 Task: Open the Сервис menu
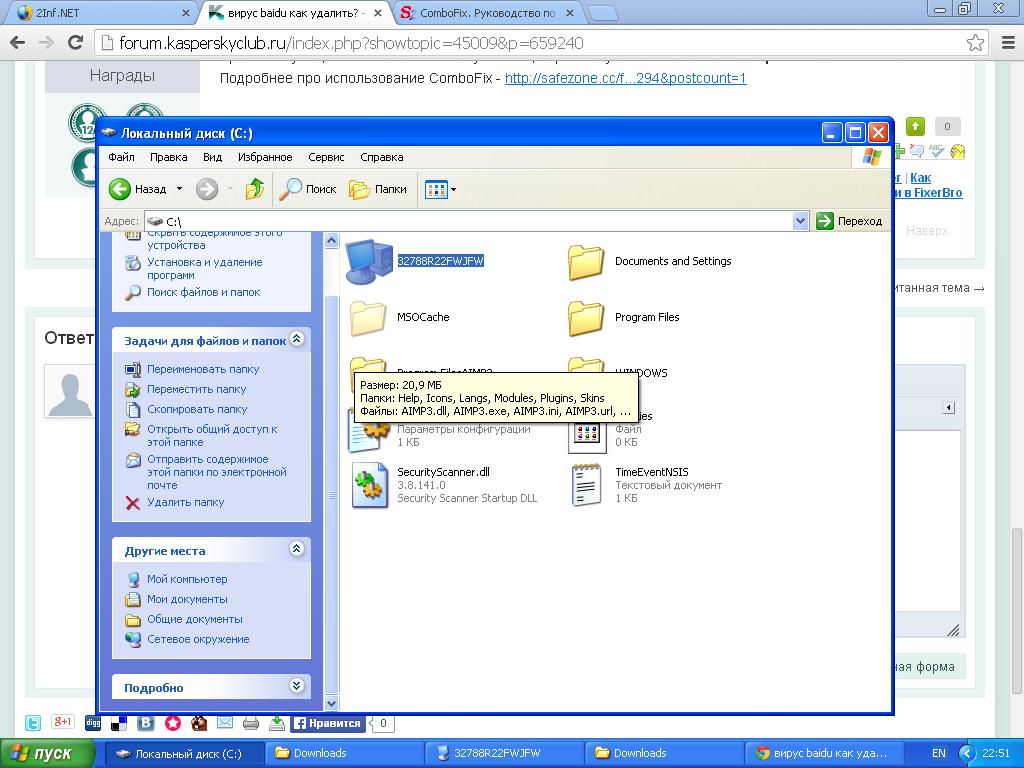(326, 157)
